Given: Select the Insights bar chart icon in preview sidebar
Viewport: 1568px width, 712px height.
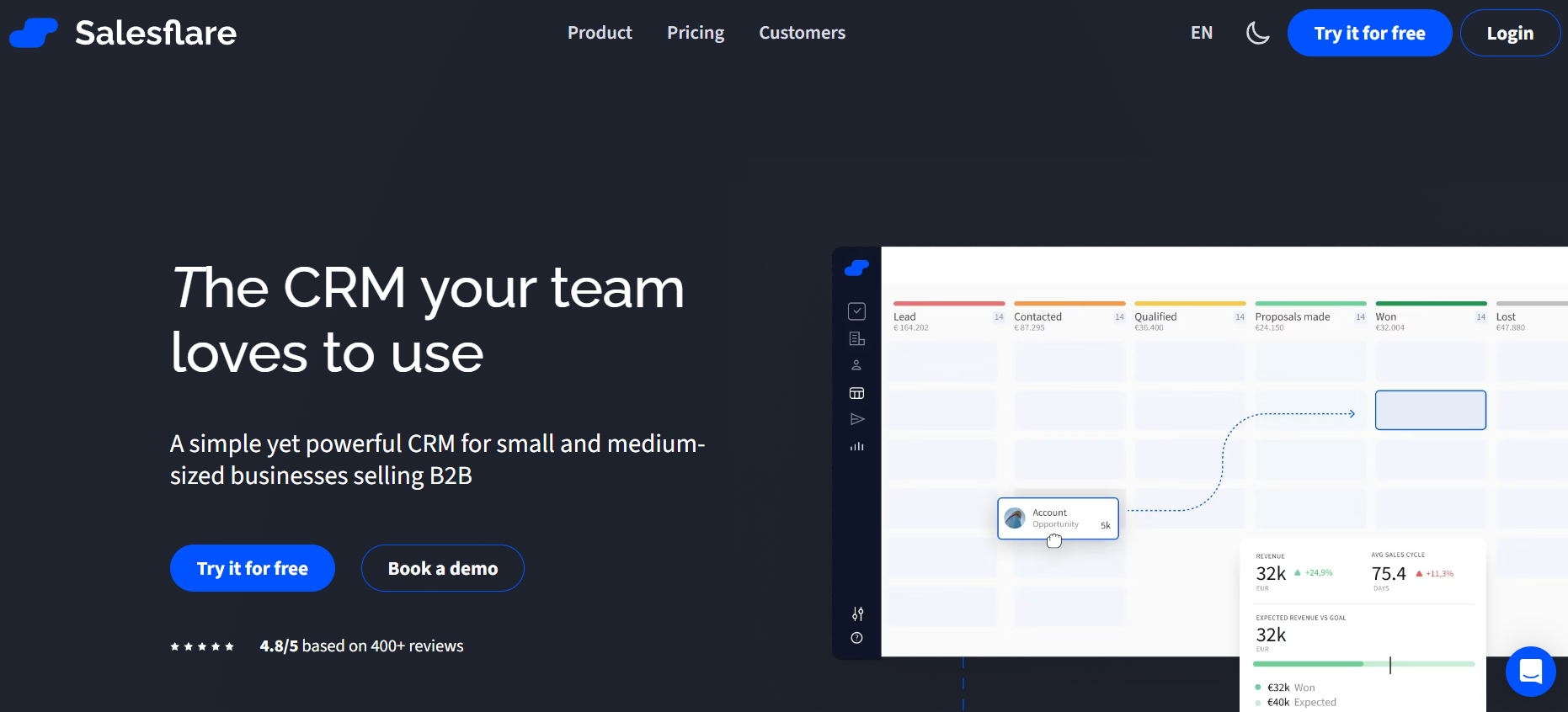Looking at the screenshot, I should [x=856, y=446].
